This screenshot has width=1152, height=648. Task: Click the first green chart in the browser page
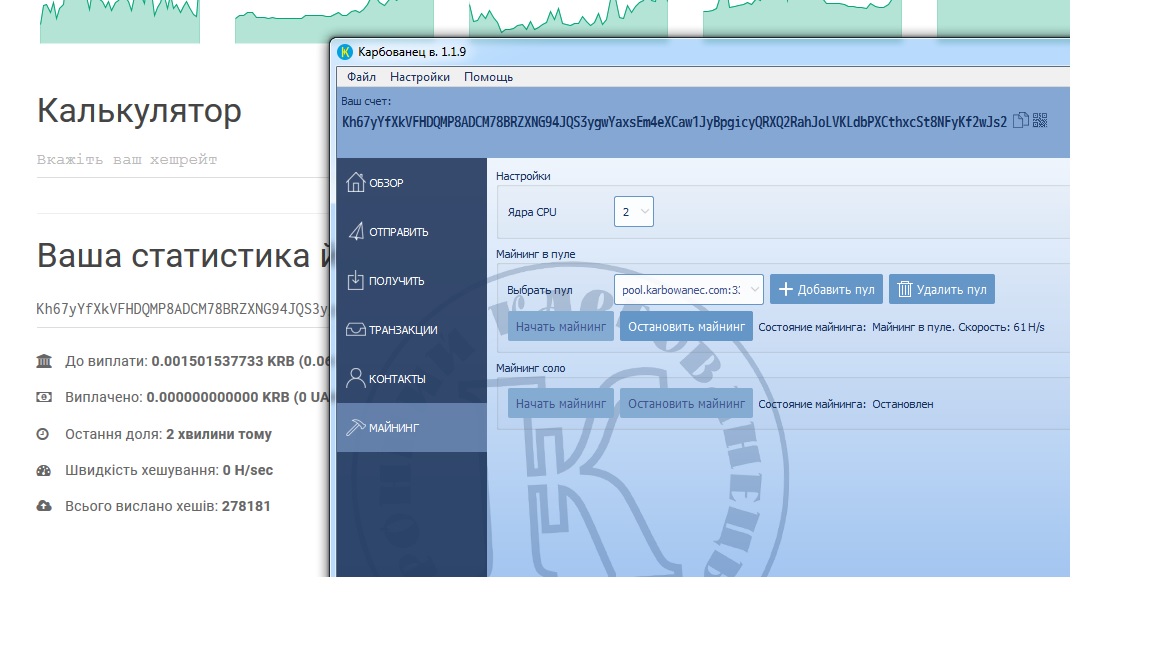pyautogui.click(x=120, y=21)
